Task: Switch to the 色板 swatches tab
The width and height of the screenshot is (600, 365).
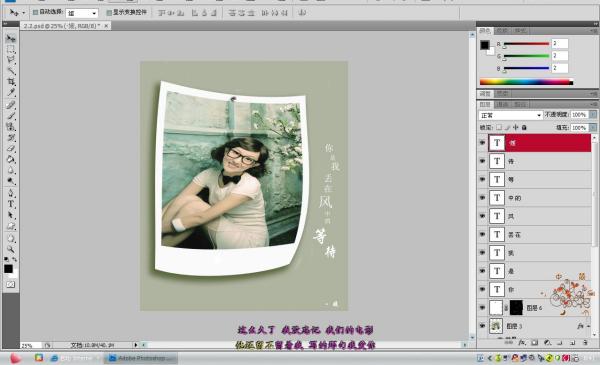Action: (502, 31)
